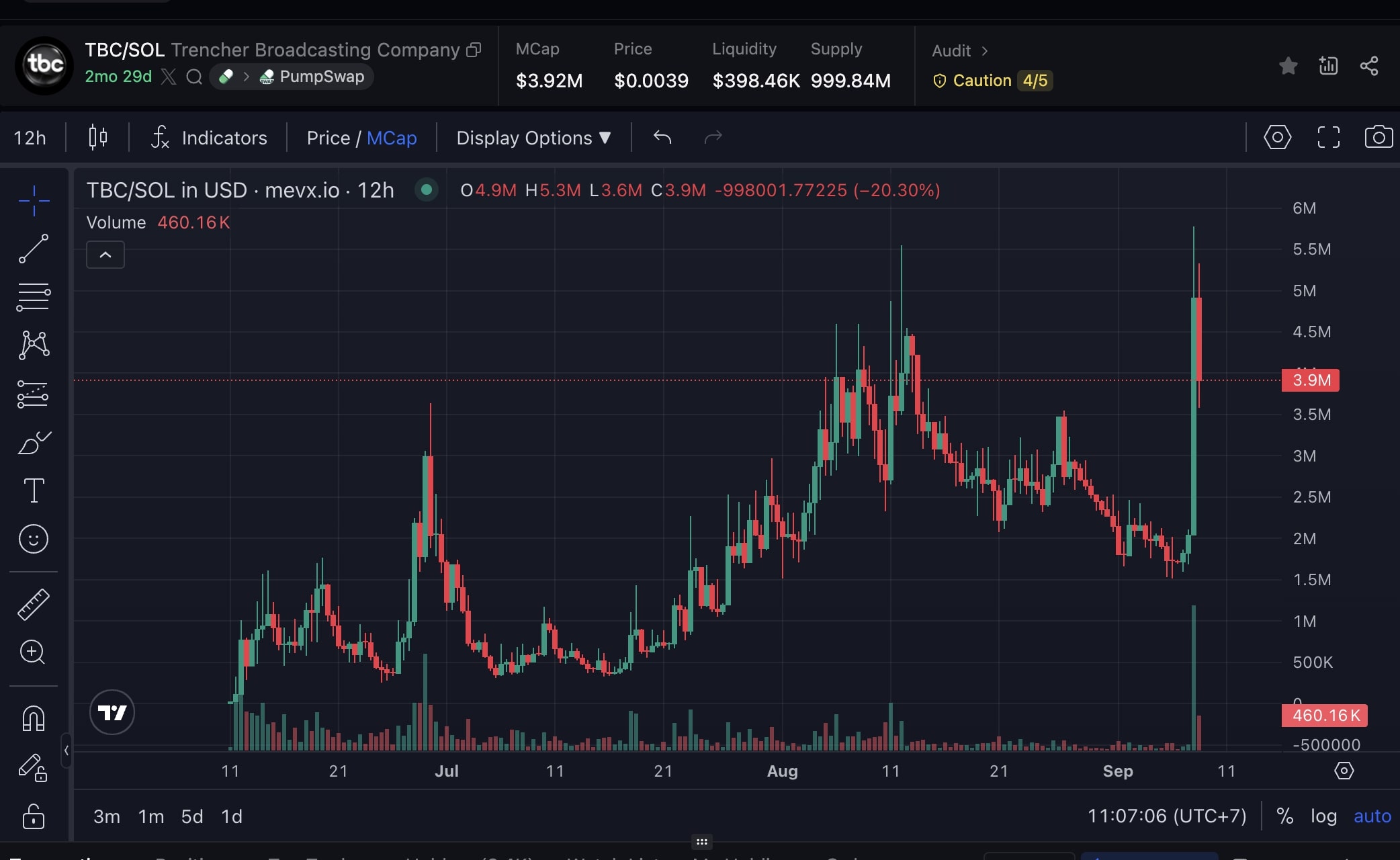Toggle magnet snap mode
1400x860 pixels.
pos(33,718)
